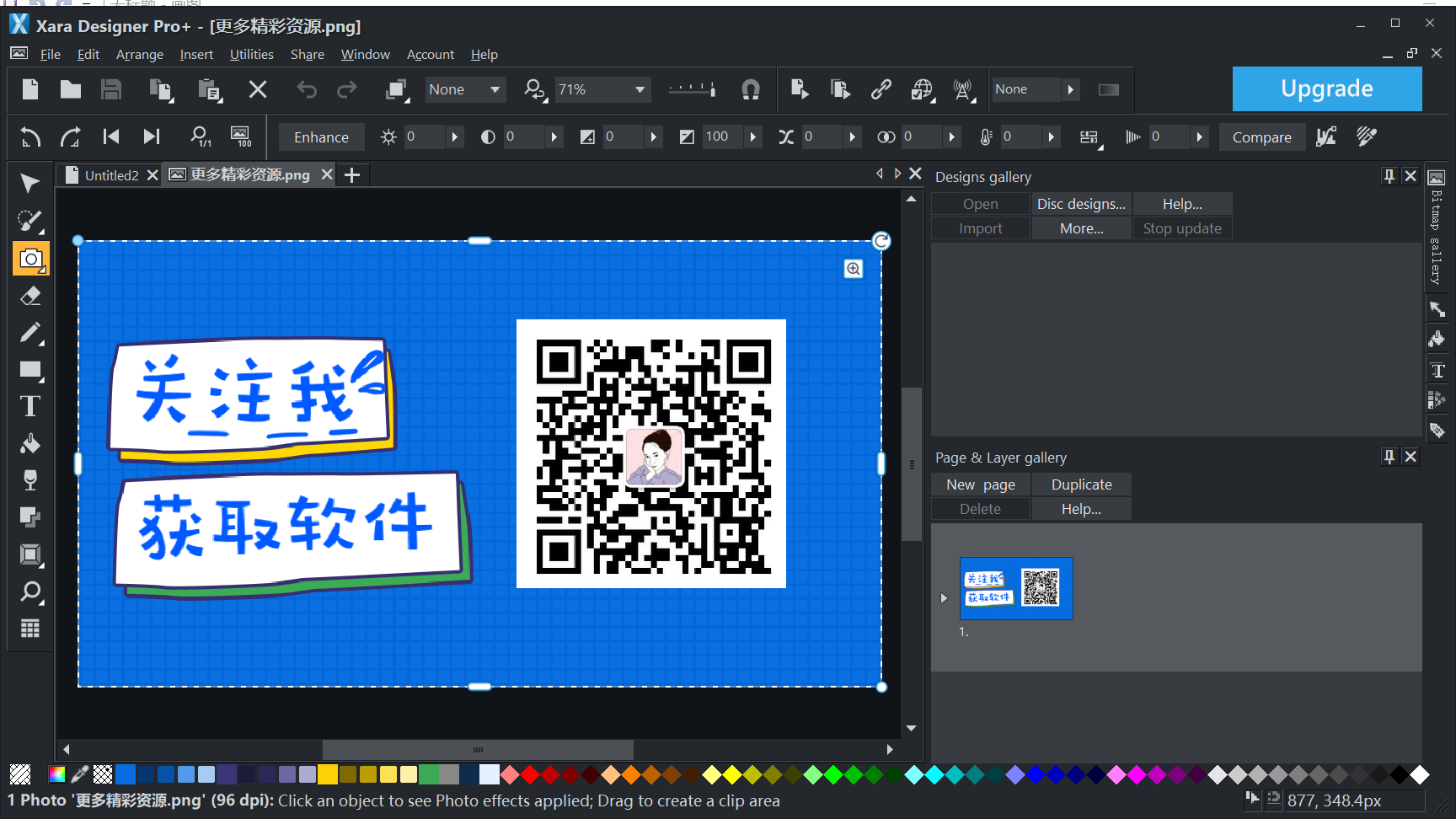Pick the Transparency glass tool
The image size is (1456, 819).
click(30, 480)
